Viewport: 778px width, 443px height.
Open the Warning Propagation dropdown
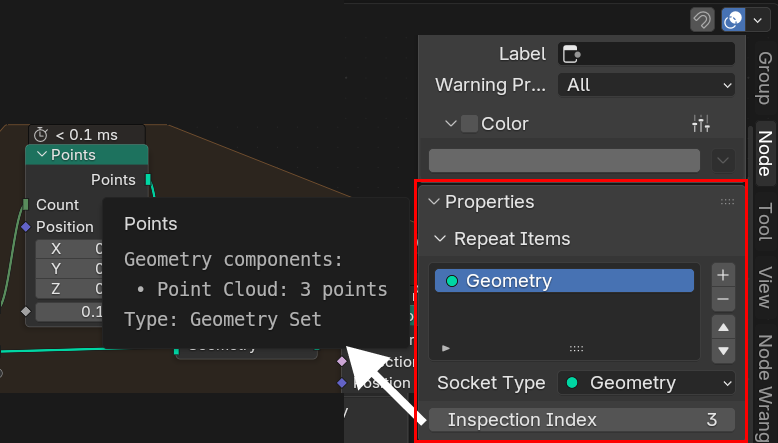tap(646, 85)
